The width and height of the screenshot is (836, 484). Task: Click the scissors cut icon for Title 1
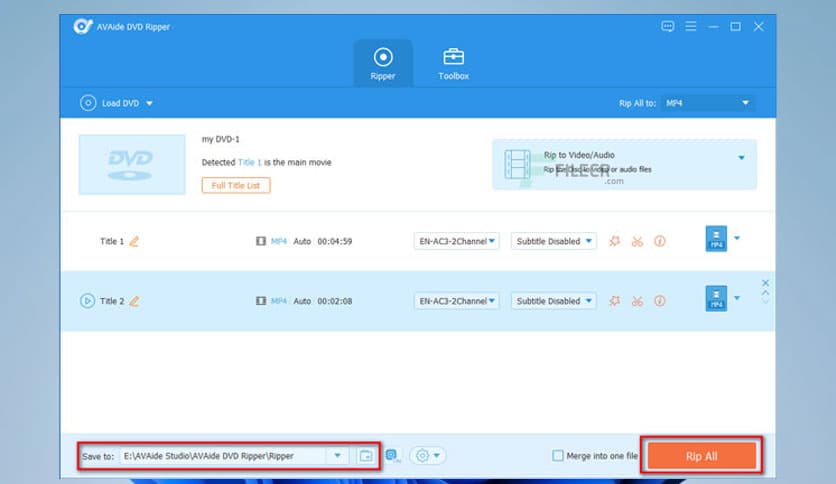pyautogui.click(x=637, y=241)
